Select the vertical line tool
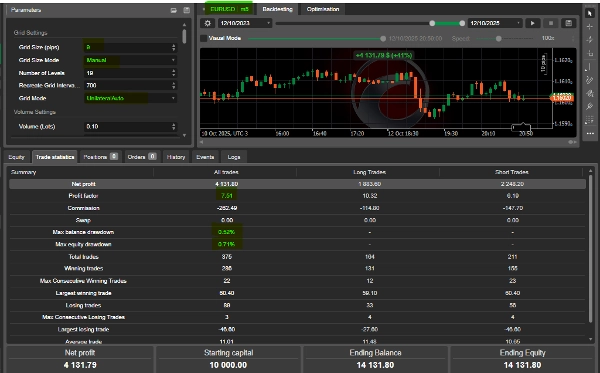Image resolution: width=600 pixels, height=373 pixels. click(x=590, y=67)
